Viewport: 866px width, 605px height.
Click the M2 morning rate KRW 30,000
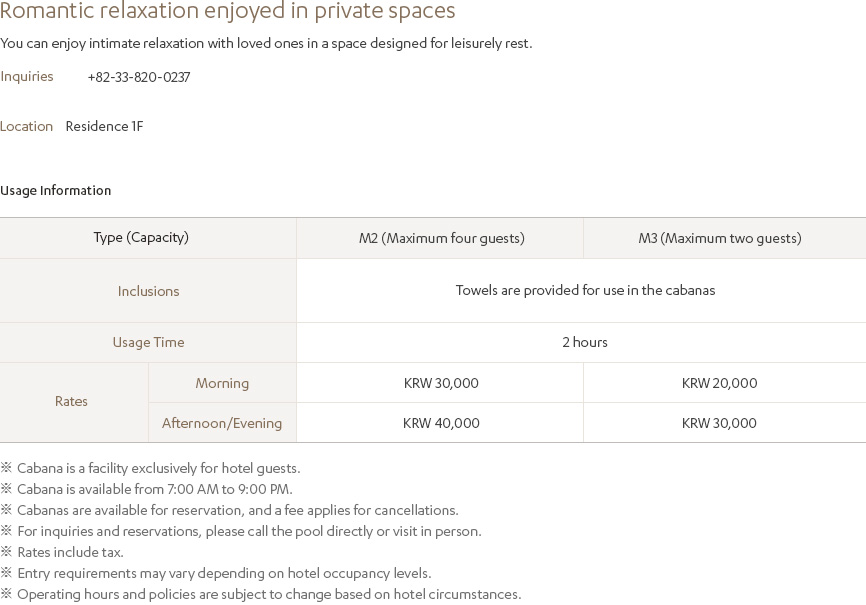[441, 383]
